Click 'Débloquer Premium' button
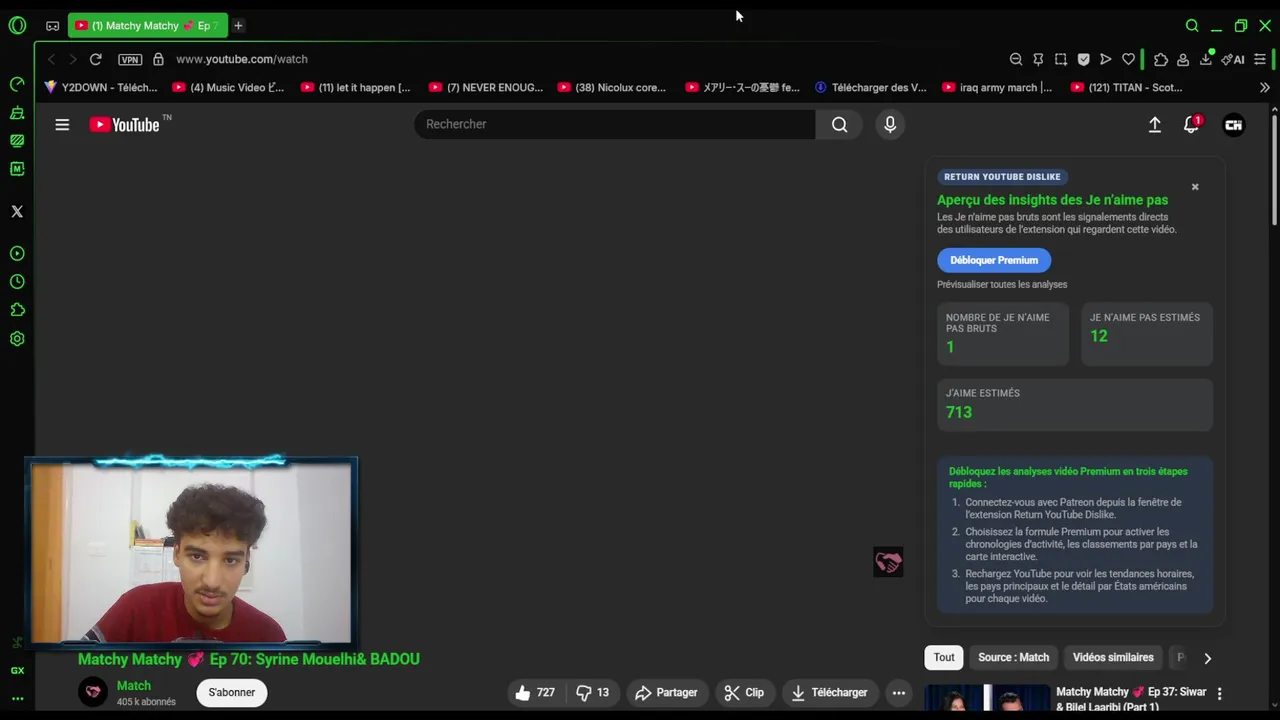Image resolution: width=1280 pixels, height=720 pixels. 994,260
